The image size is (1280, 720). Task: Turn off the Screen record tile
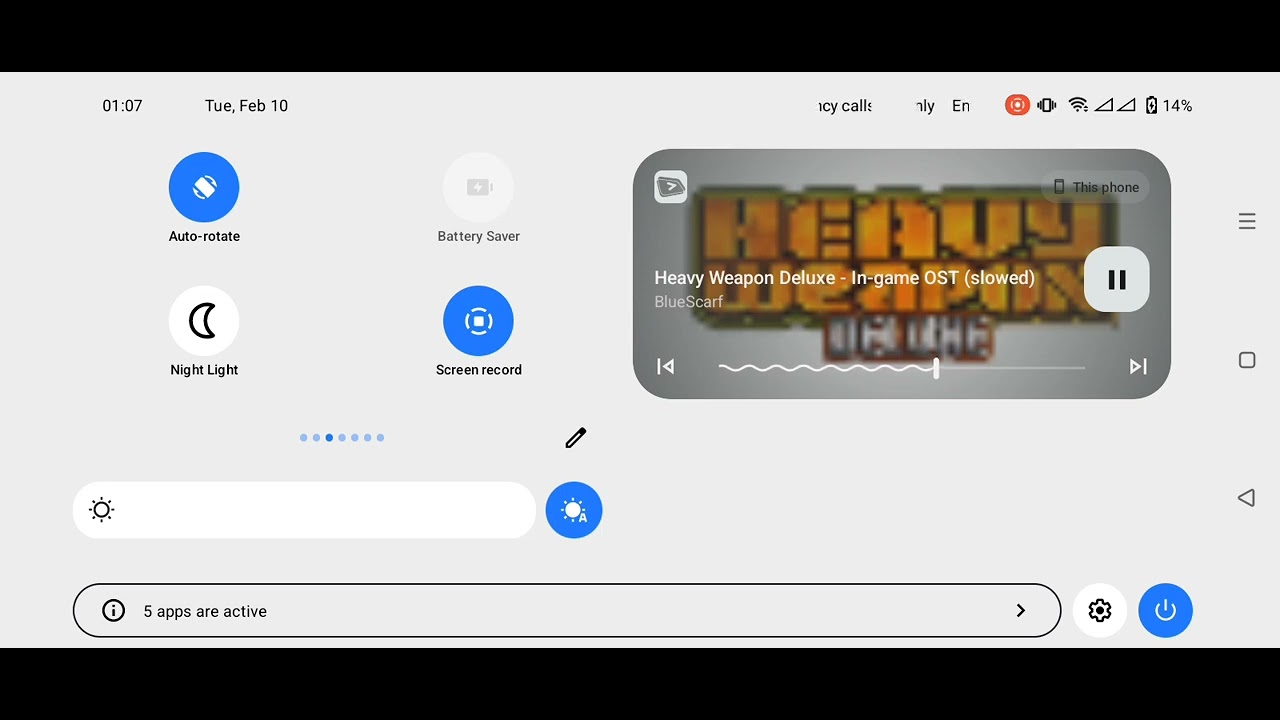[478, 321]
